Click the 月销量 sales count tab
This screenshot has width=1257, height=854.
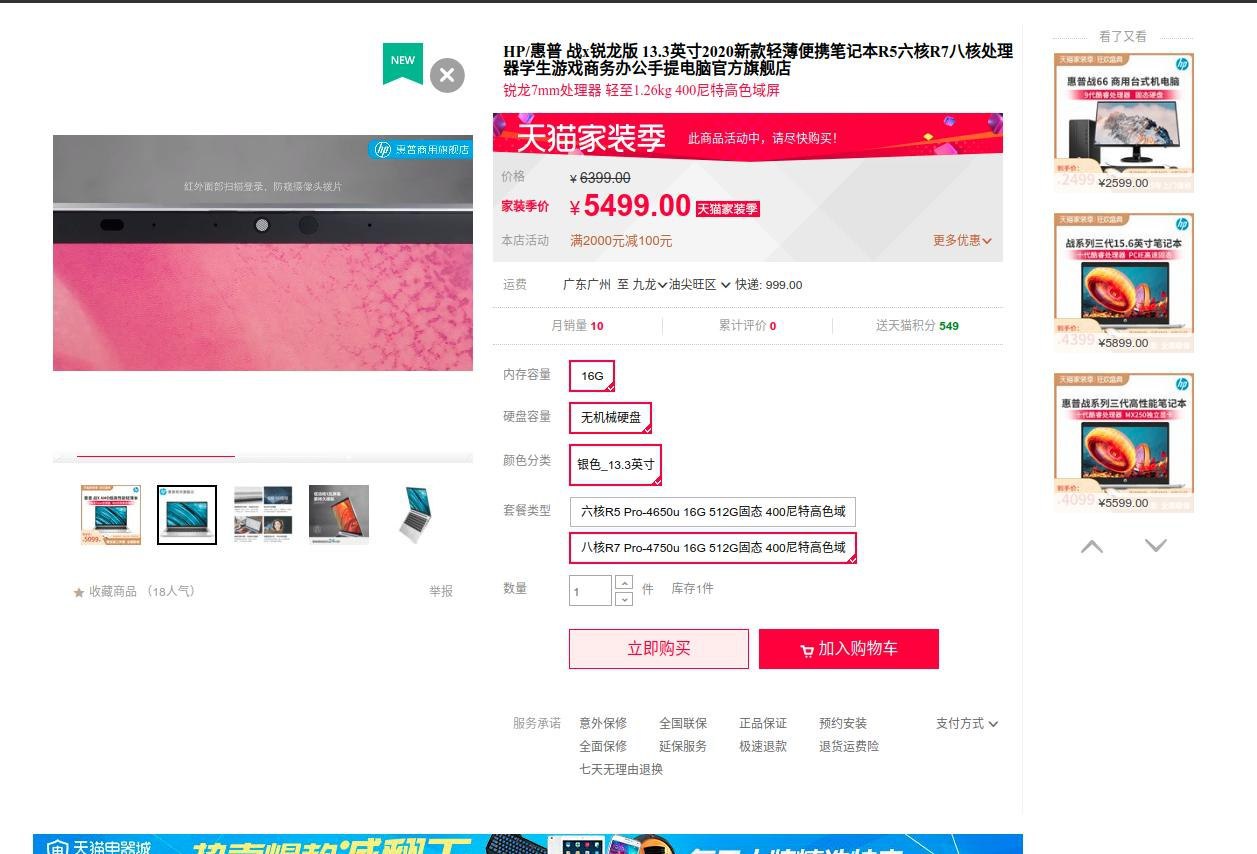(x=577, y=326)
